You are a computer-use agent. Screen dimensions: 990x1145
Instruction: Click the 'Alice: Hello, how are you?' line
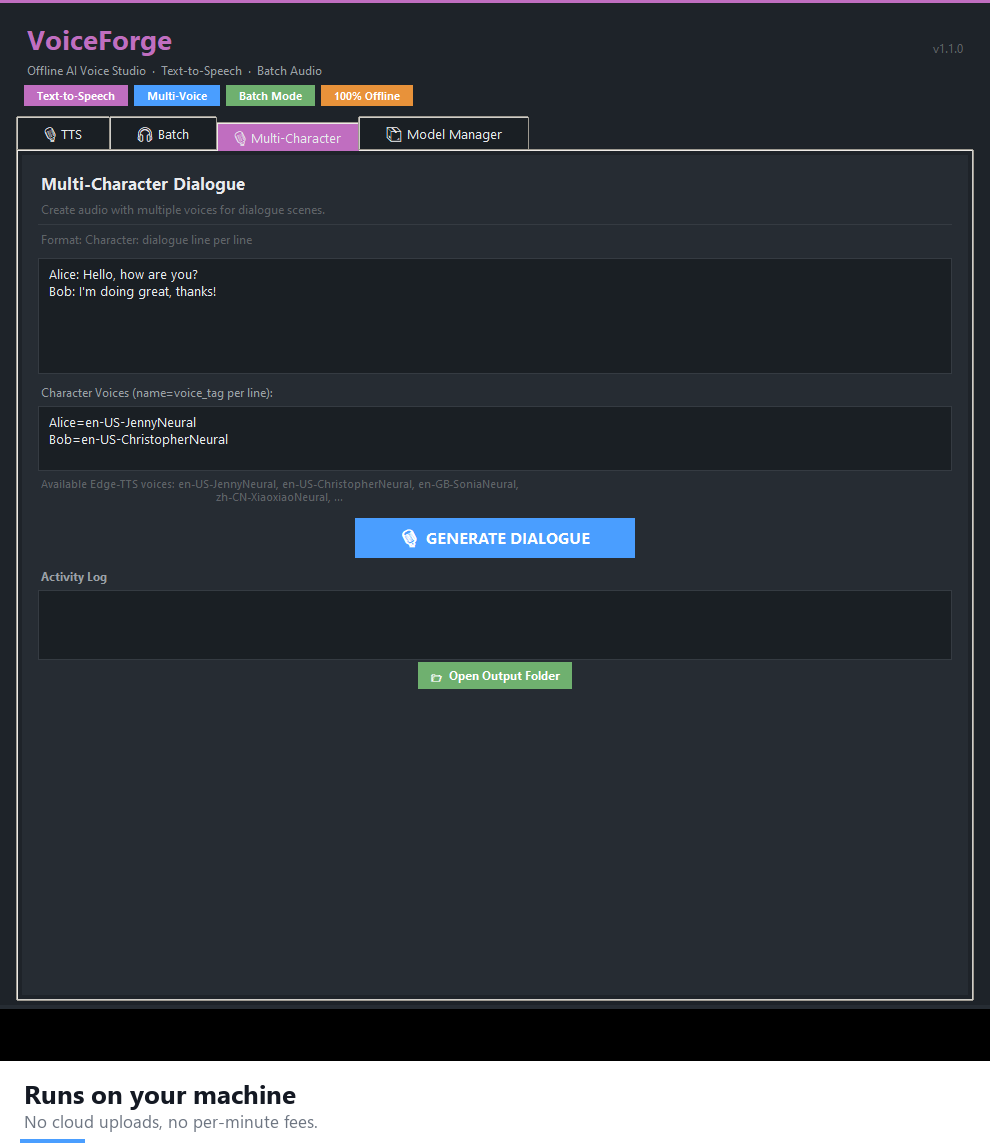point(123,275)
